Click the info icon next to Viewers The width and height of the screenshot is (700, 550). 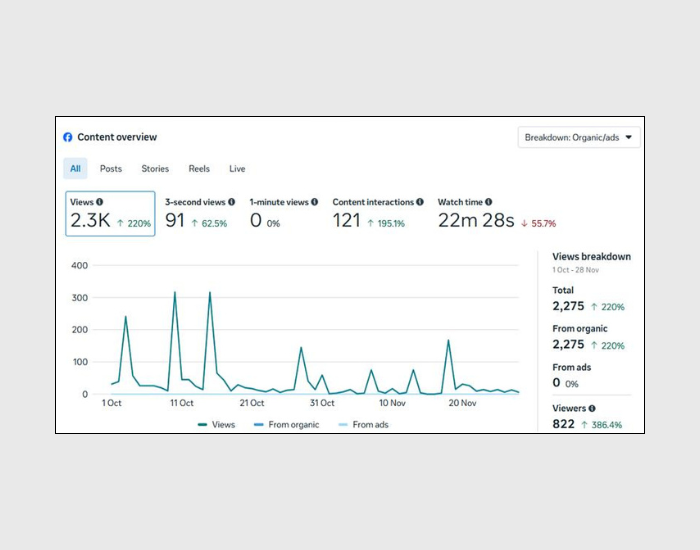tap(592, 409)
